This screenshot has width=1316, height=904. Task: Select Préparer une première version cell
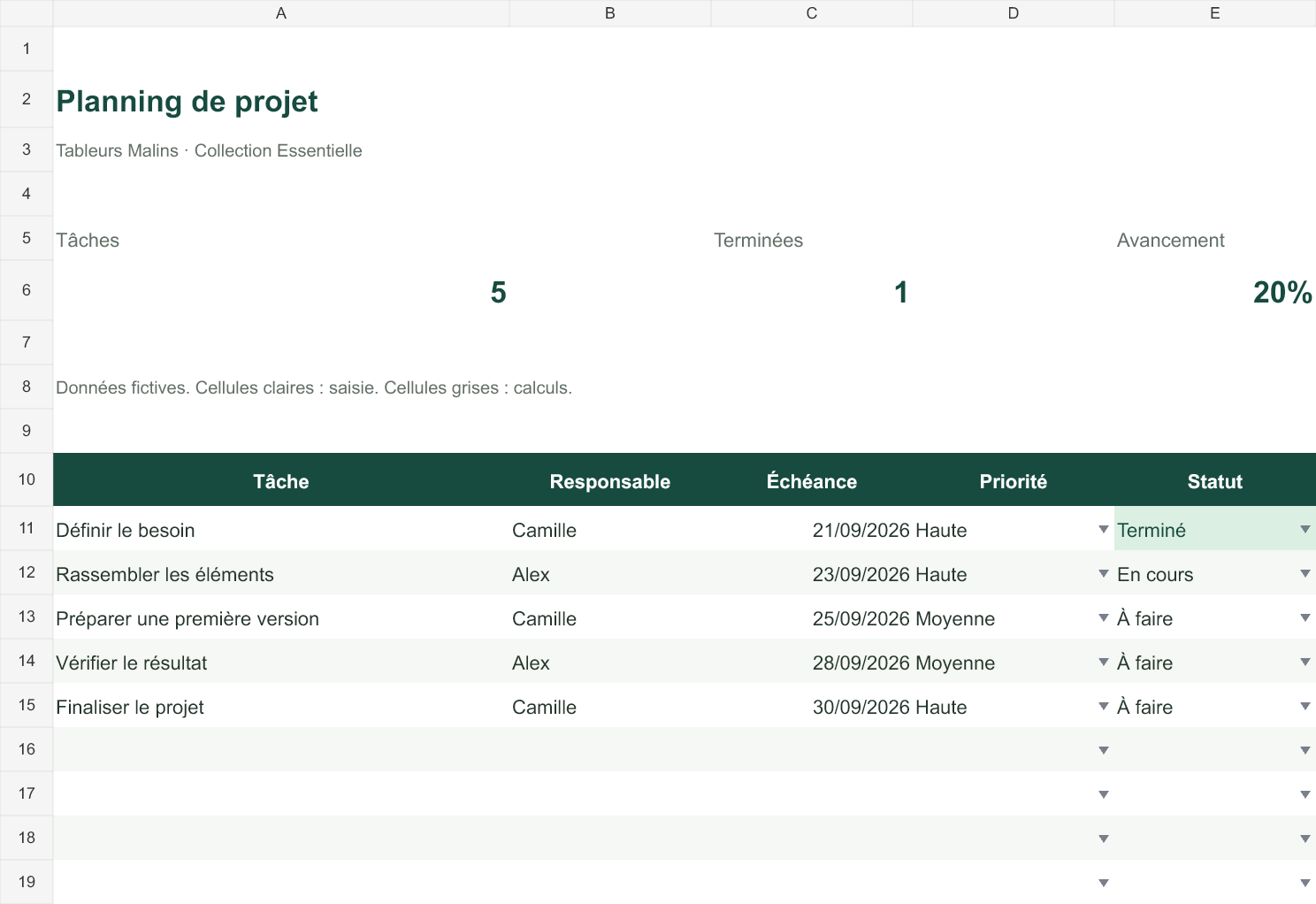tap(281, 617)
